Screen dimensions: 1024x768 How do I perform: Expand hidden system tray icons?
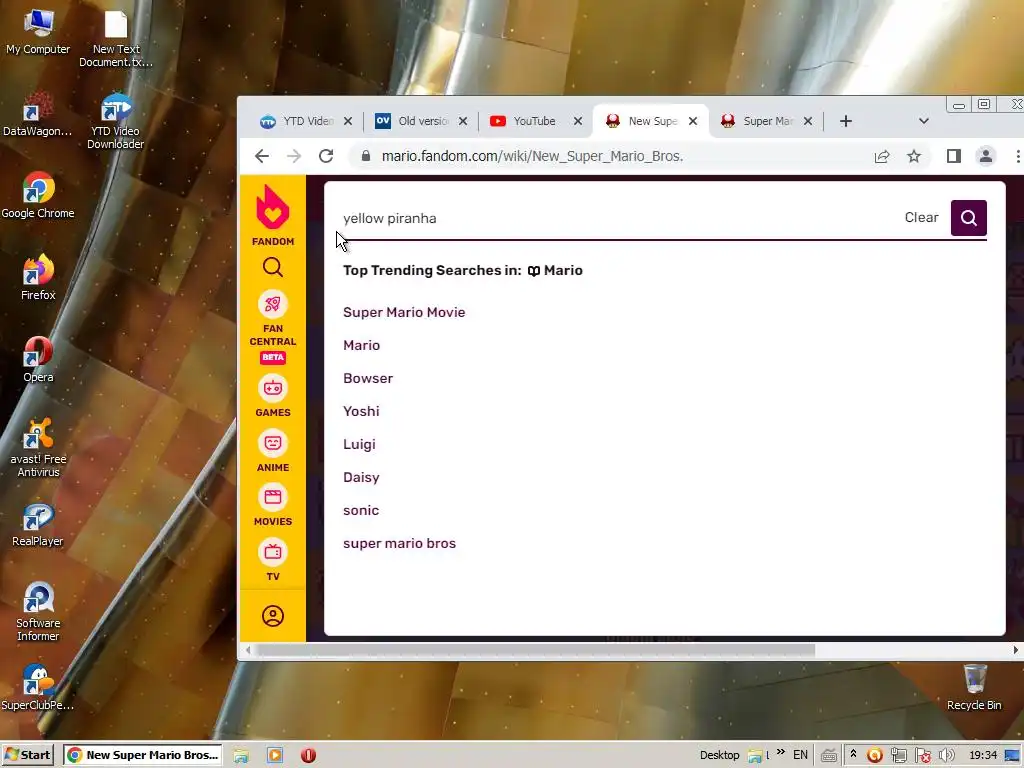point(853,754)
